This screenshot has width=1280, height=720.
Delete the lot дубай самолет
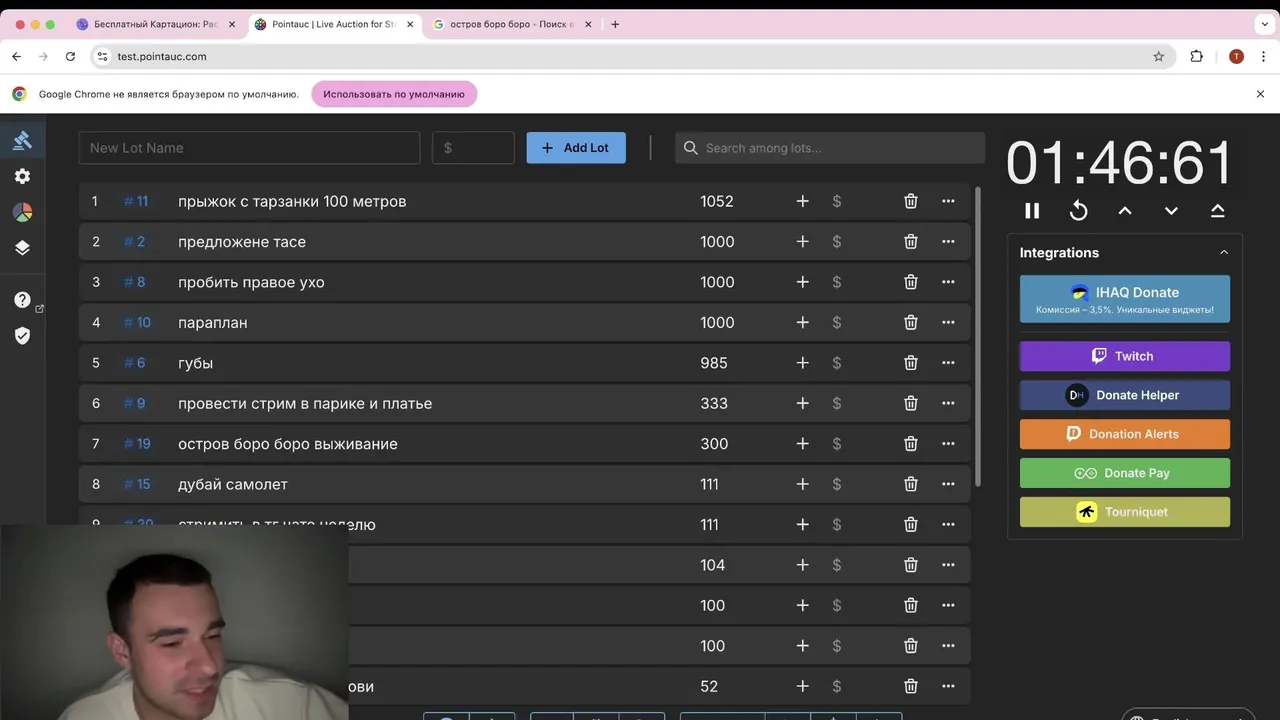(911, 484)
